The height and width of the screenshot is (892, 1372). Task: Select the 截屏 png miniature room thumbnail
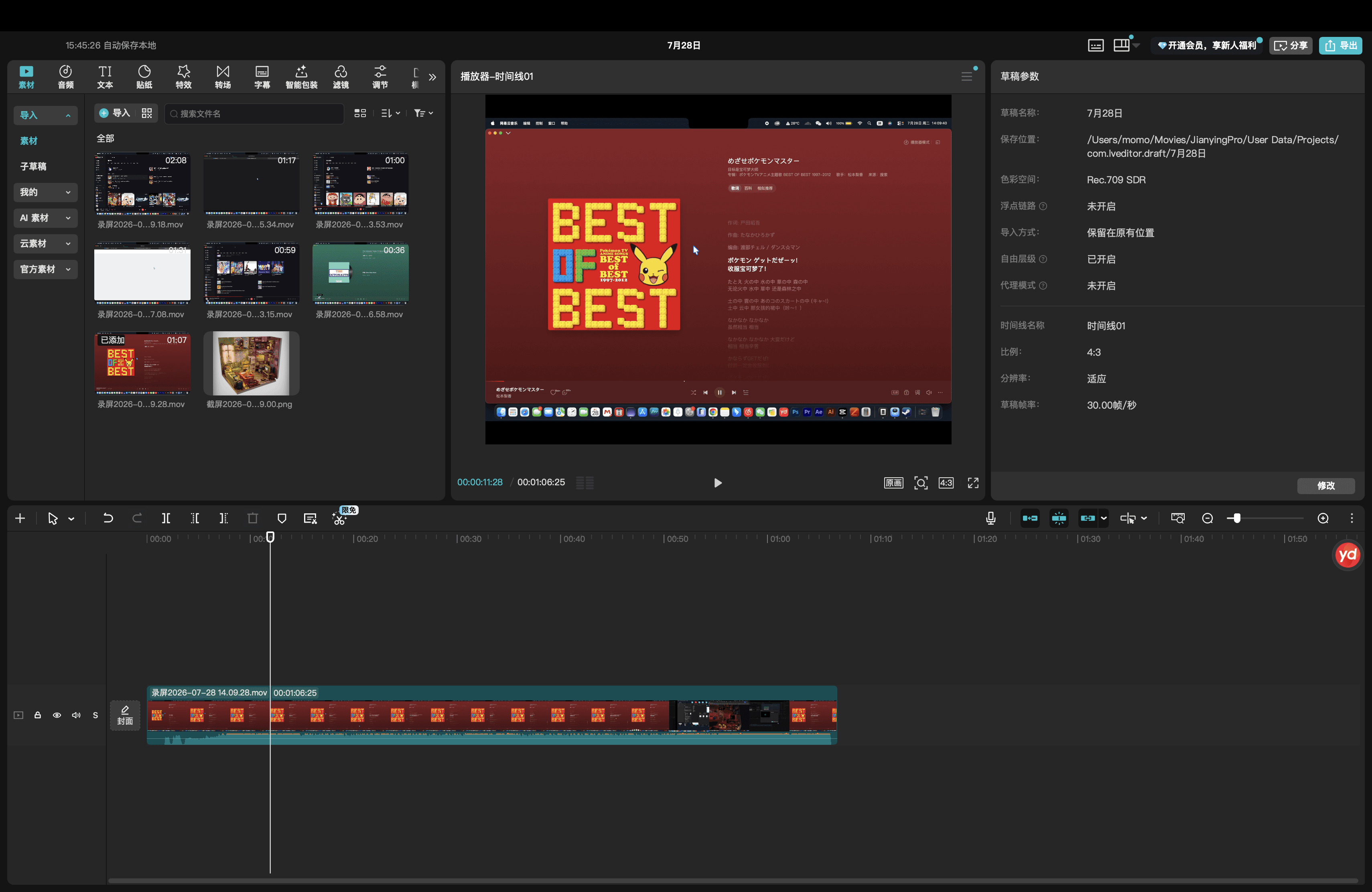[x=252, y=363]
